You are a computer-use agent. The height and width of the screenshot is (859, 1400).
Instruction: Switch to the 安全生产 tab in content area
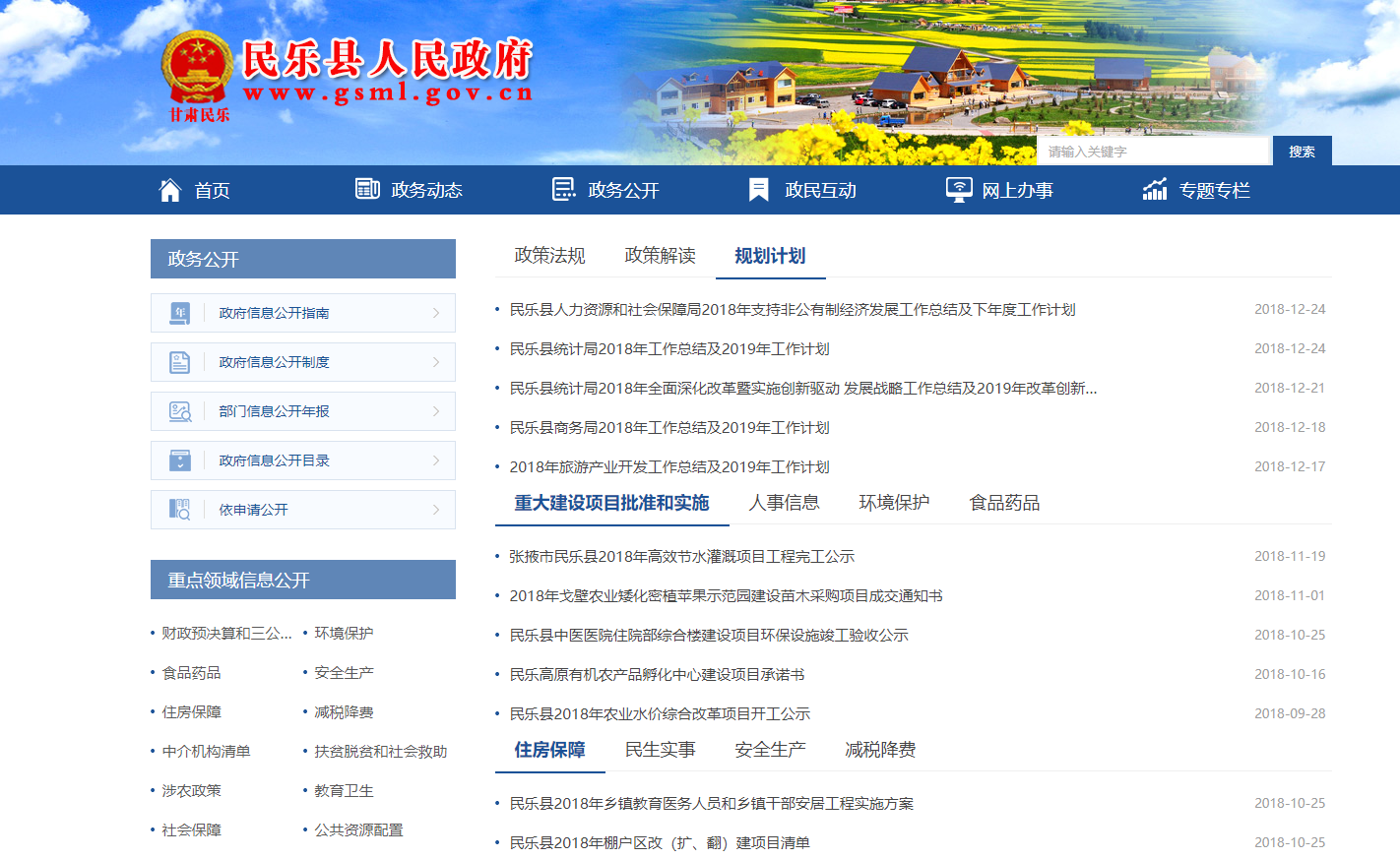pyautogui.click(x=770, y=750)
